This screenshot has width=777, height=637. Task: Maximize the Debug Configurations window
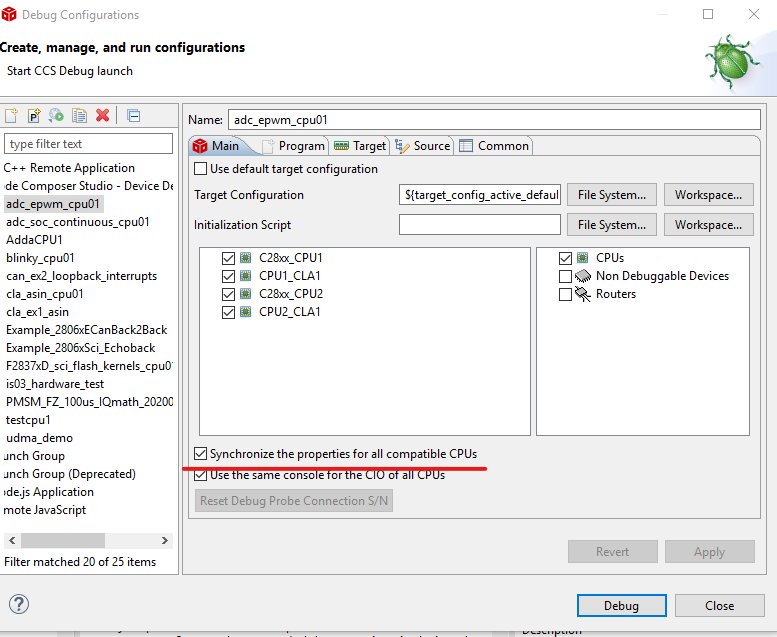click(x=708, y=14)
